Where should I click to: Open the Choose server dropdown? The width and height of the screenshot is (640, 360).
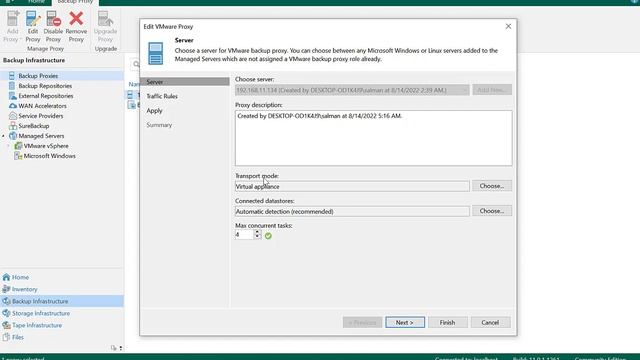[352, 90]
